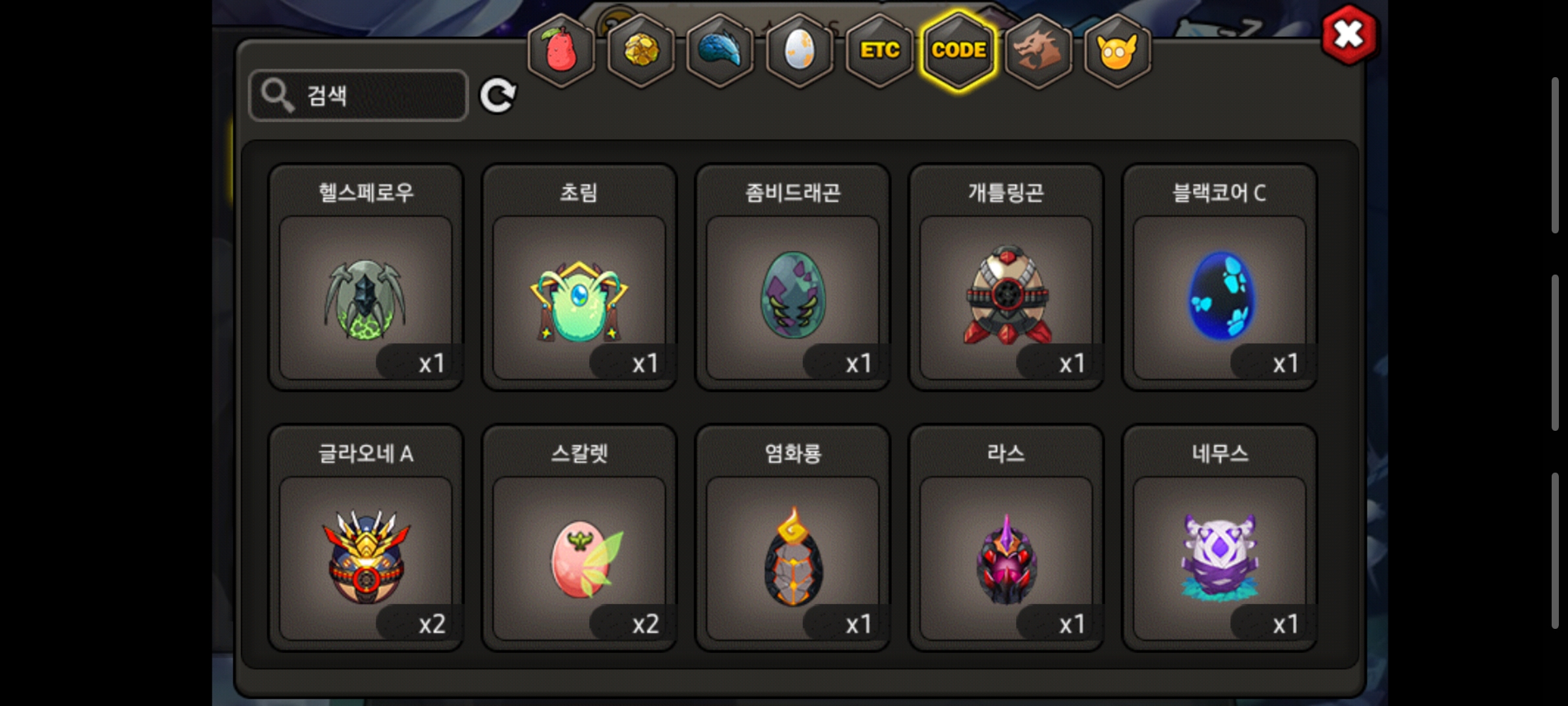Pick the 개틀링곤 egg card
This screenshot has width=1568, height=706.
coord(1006,277)
